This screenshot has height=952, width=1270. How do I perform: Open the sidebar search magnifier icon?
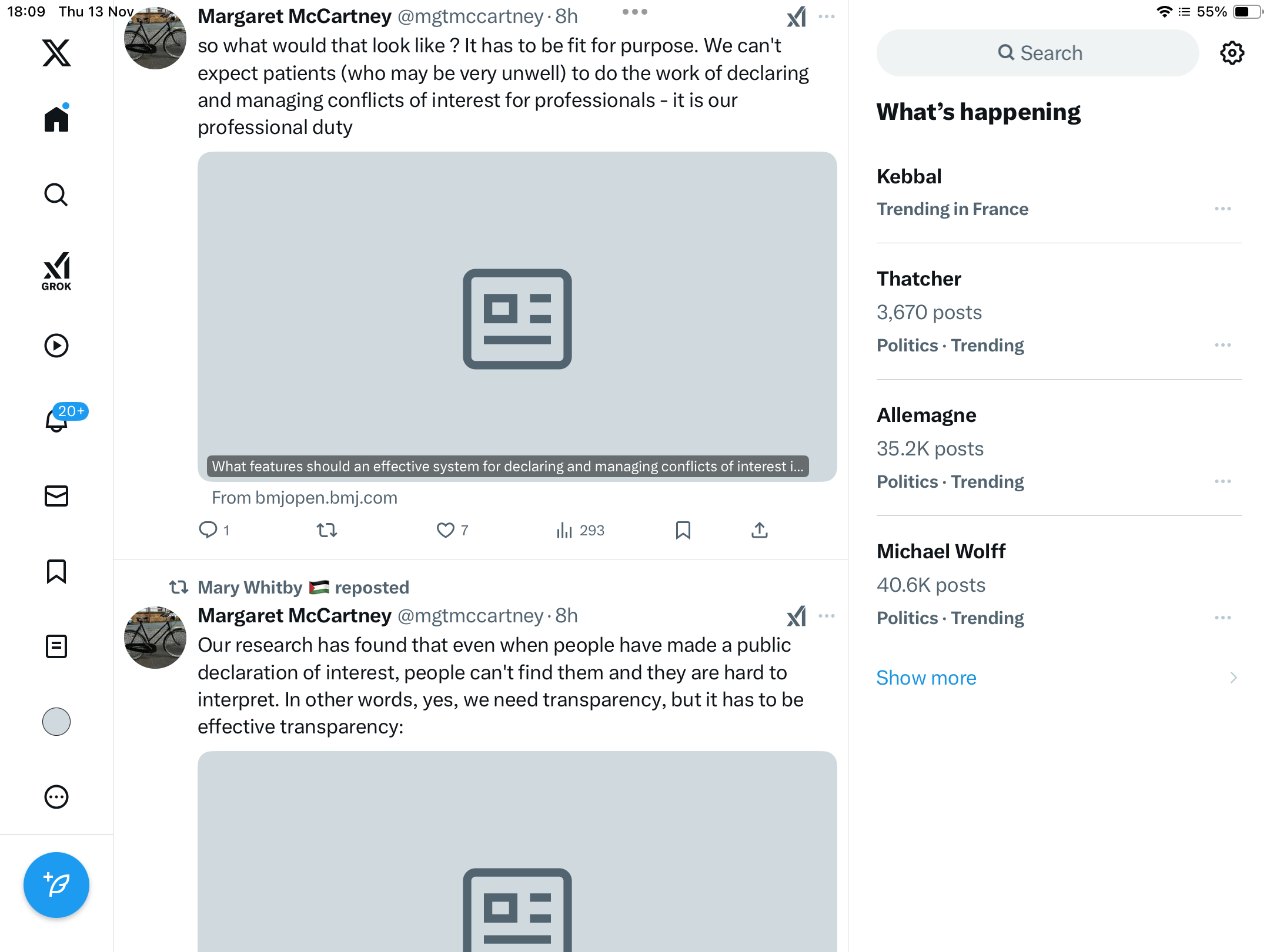point(56,195)
